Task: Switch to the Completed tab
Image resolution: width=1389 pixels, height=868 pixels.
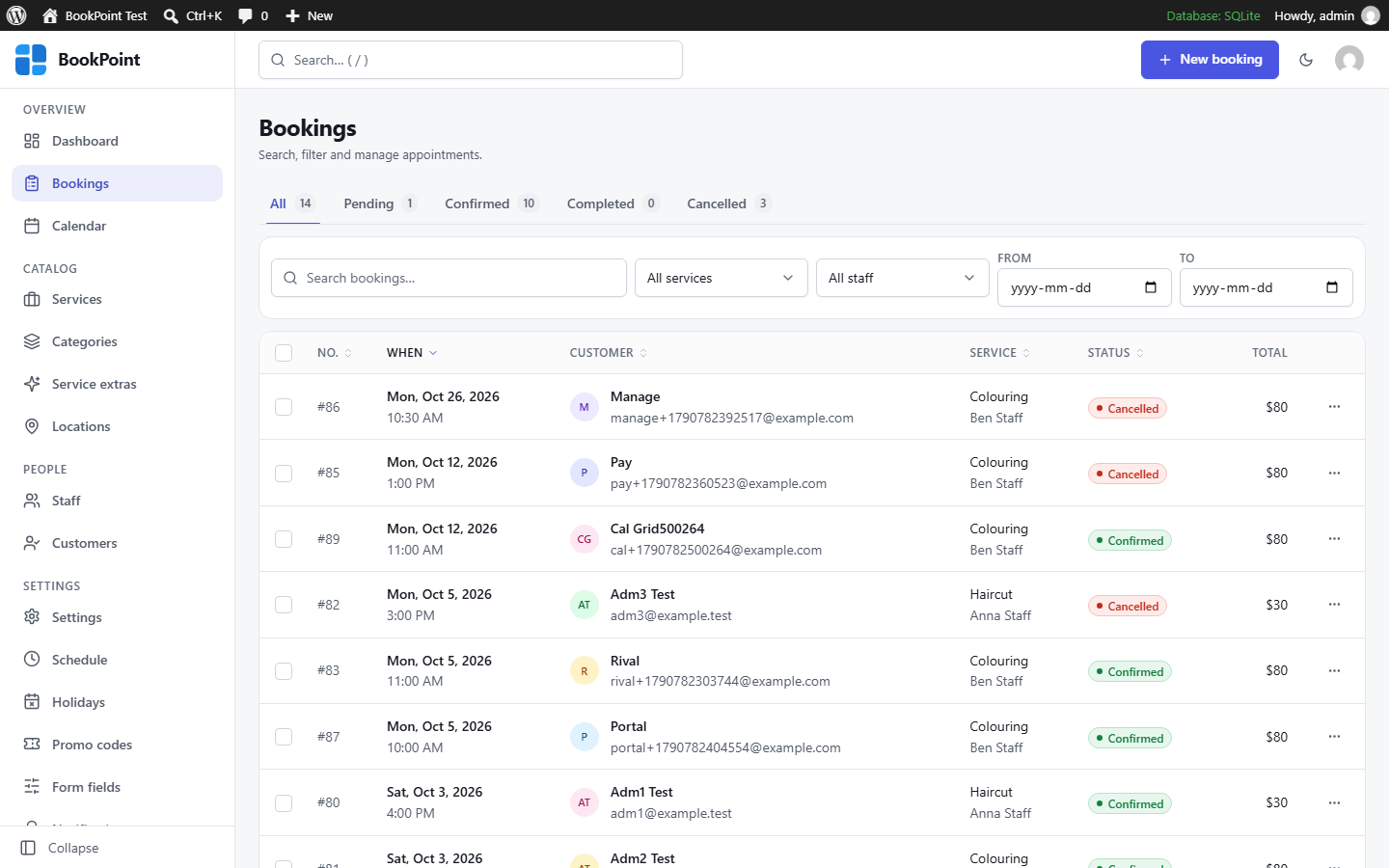Action: [613, 203]
